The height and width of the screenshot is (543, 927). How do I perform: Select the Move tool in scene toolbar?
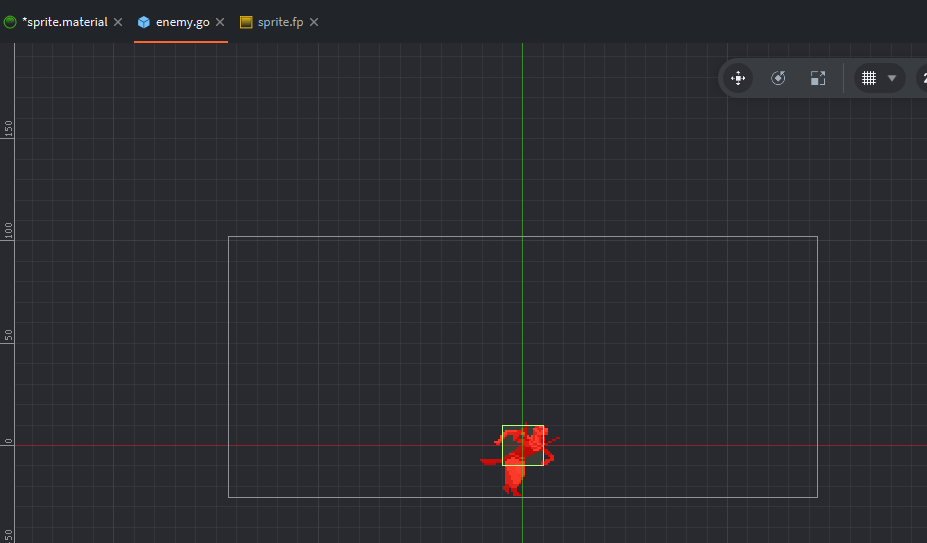point(738,78)
